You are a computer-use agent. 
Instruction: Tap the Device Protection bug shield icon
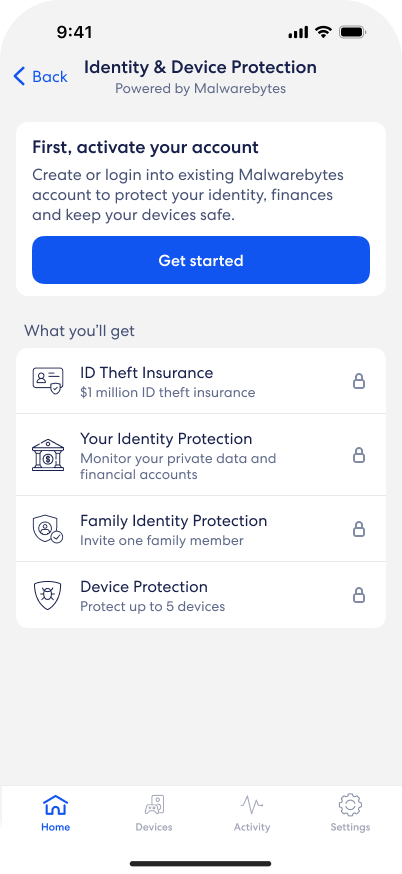coord(47,595)
